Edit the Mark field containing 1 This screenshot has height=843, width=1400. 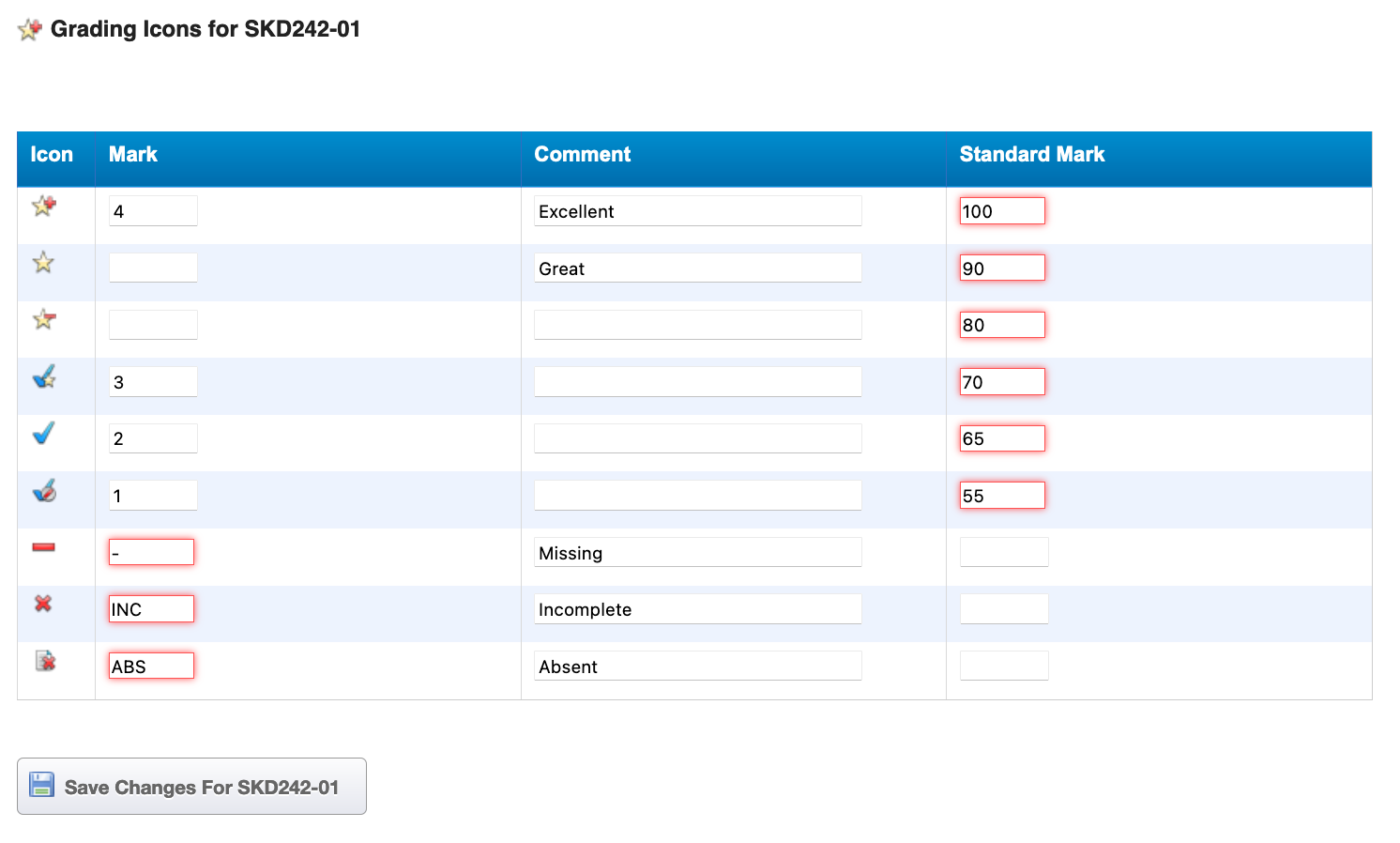(153, 496)
